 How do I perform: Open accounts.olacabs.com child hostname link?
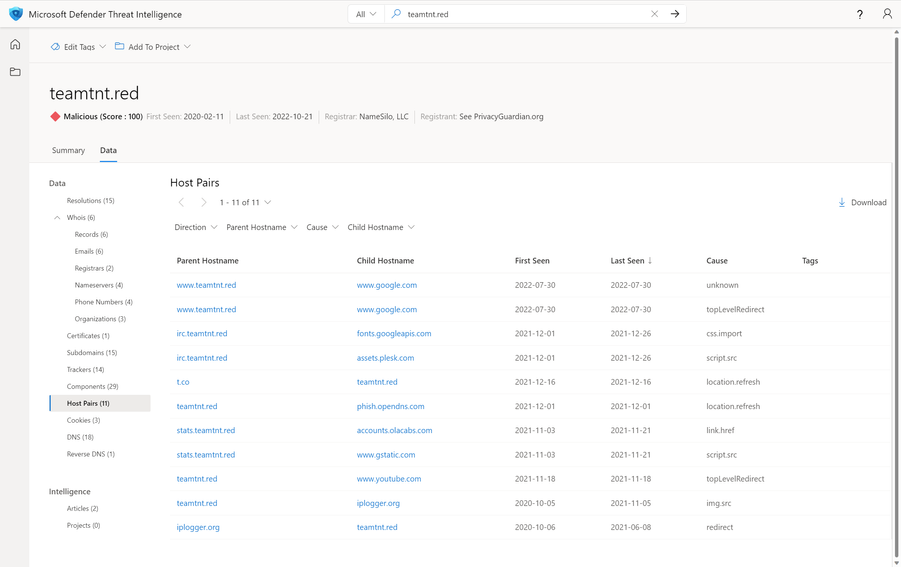point(394,430)
